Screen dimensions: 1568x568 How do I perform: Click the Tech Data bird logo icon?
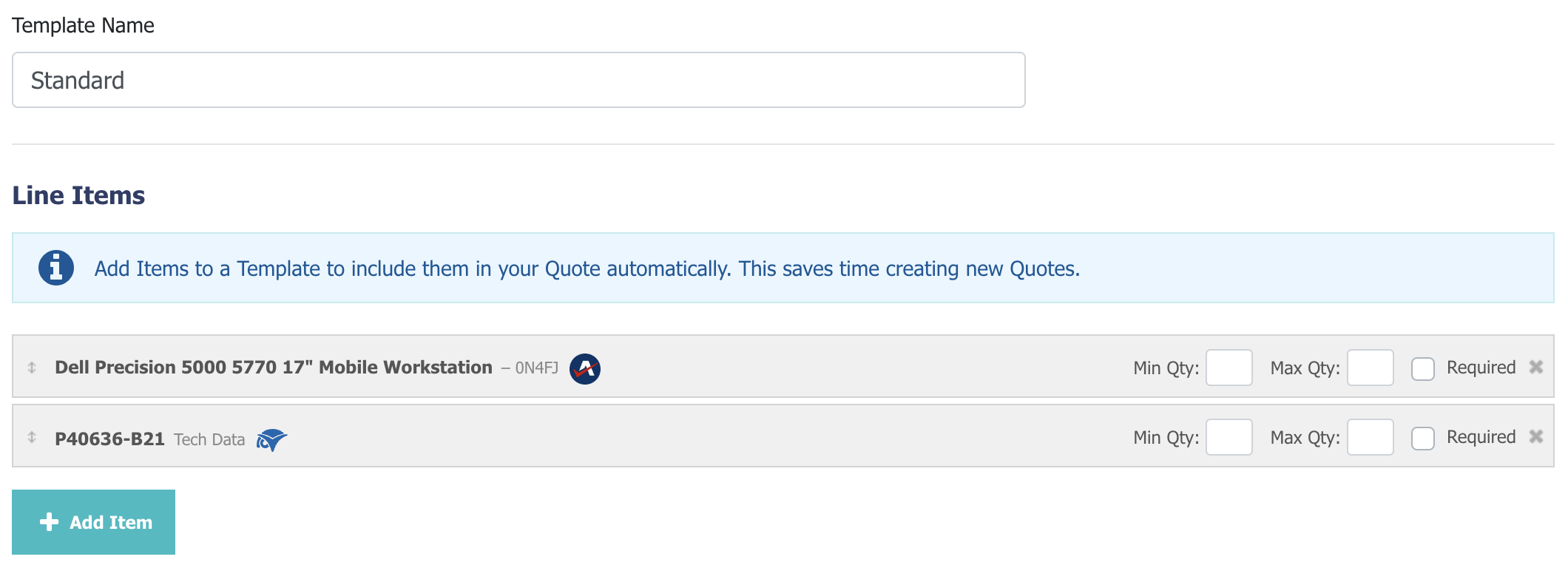coord(271,439)
